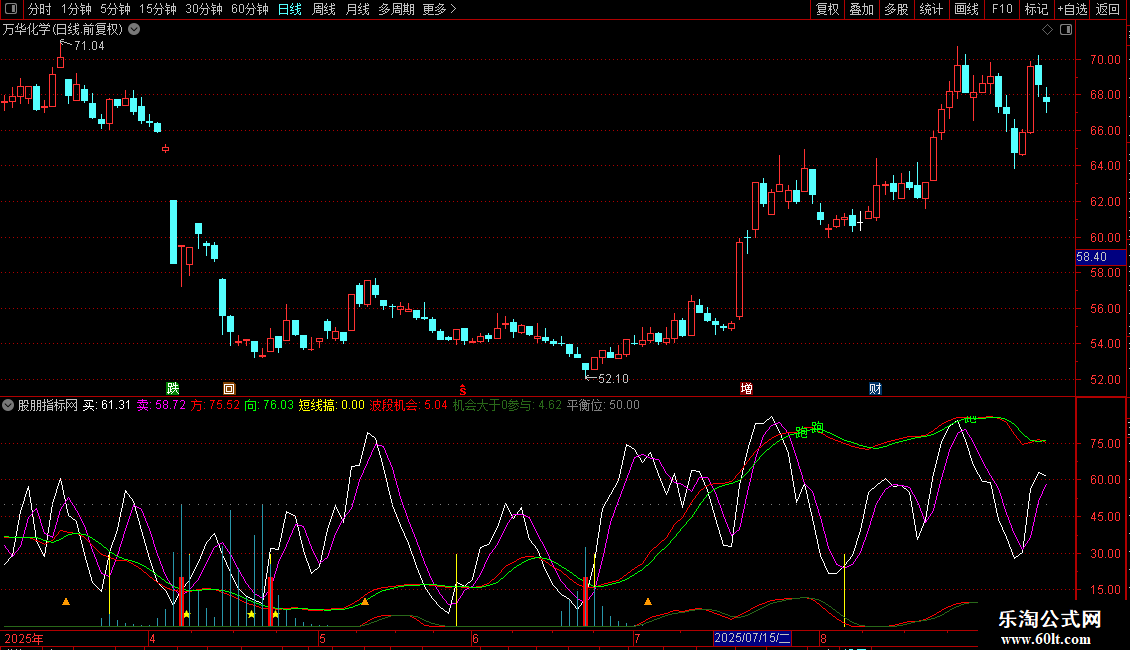
Task: Click the 2025/07/15/二 date label
Action: coord(752,638)
